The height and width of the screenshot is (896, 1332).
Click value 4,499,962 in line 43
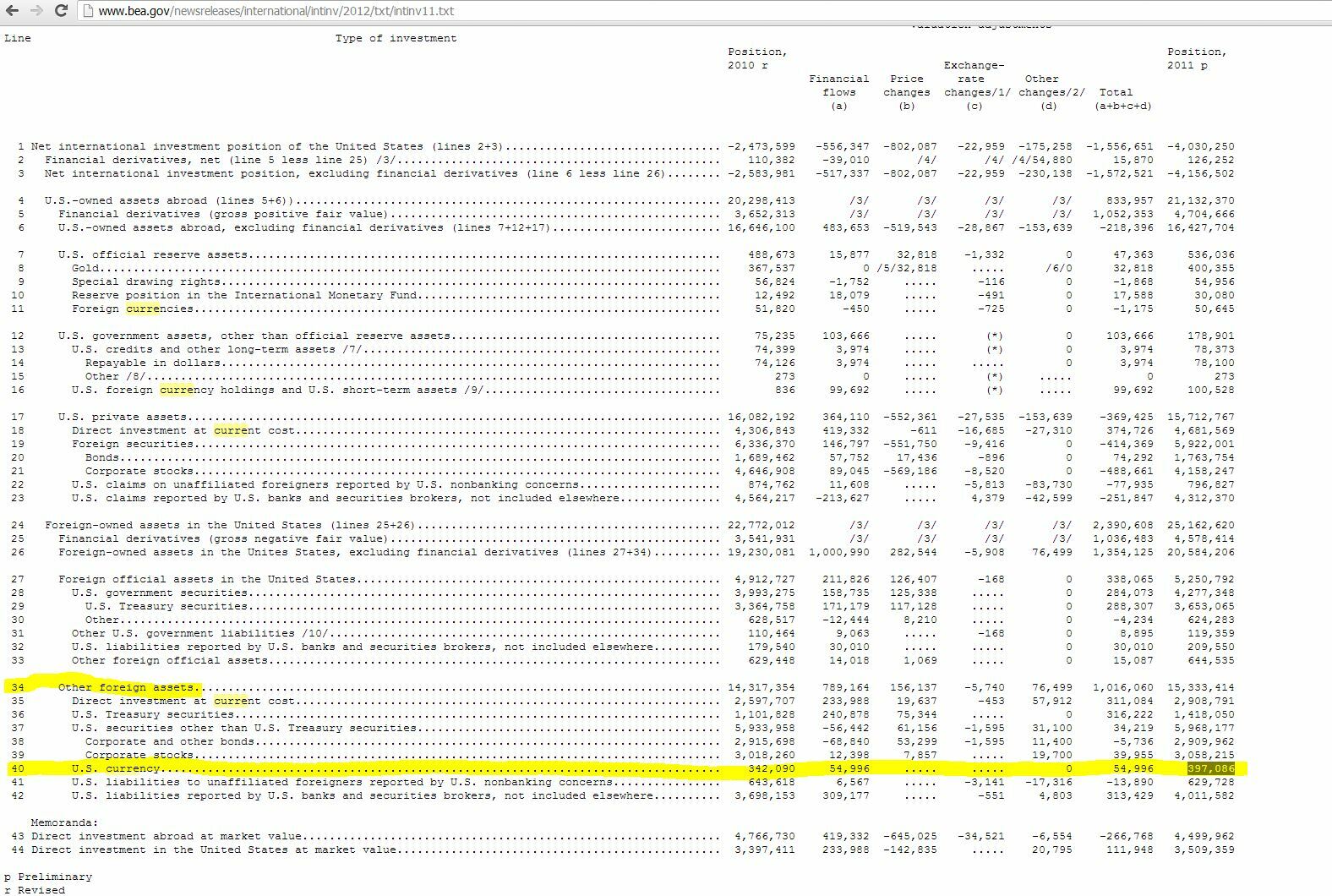point(1204,837)
